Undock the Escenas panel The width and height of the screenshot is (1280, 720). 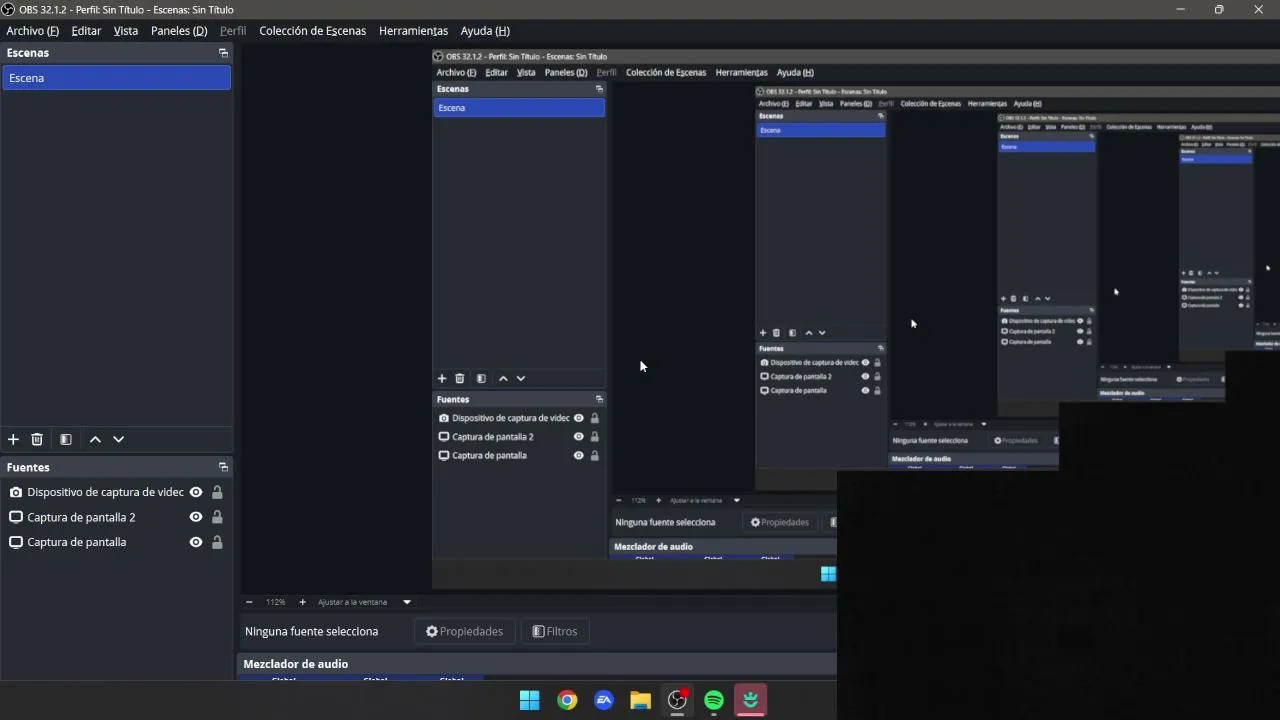223,53
